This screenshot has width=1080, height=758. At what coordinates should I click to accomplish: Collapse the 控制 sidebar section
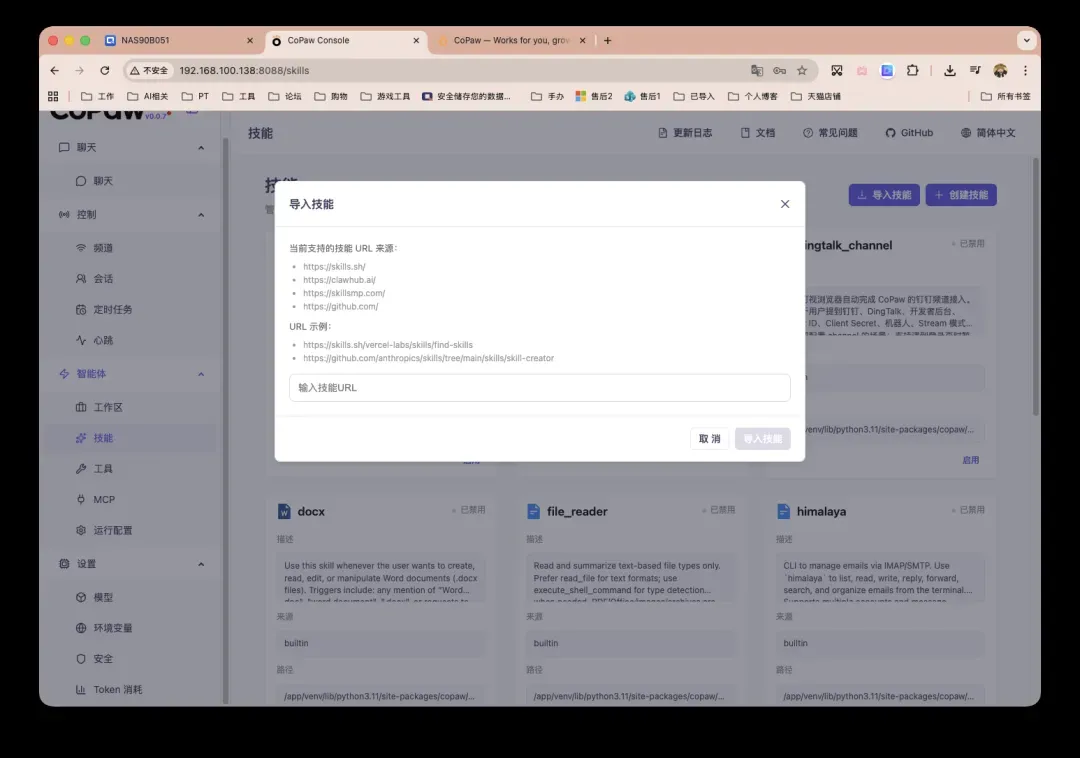[x=201, y=215]
